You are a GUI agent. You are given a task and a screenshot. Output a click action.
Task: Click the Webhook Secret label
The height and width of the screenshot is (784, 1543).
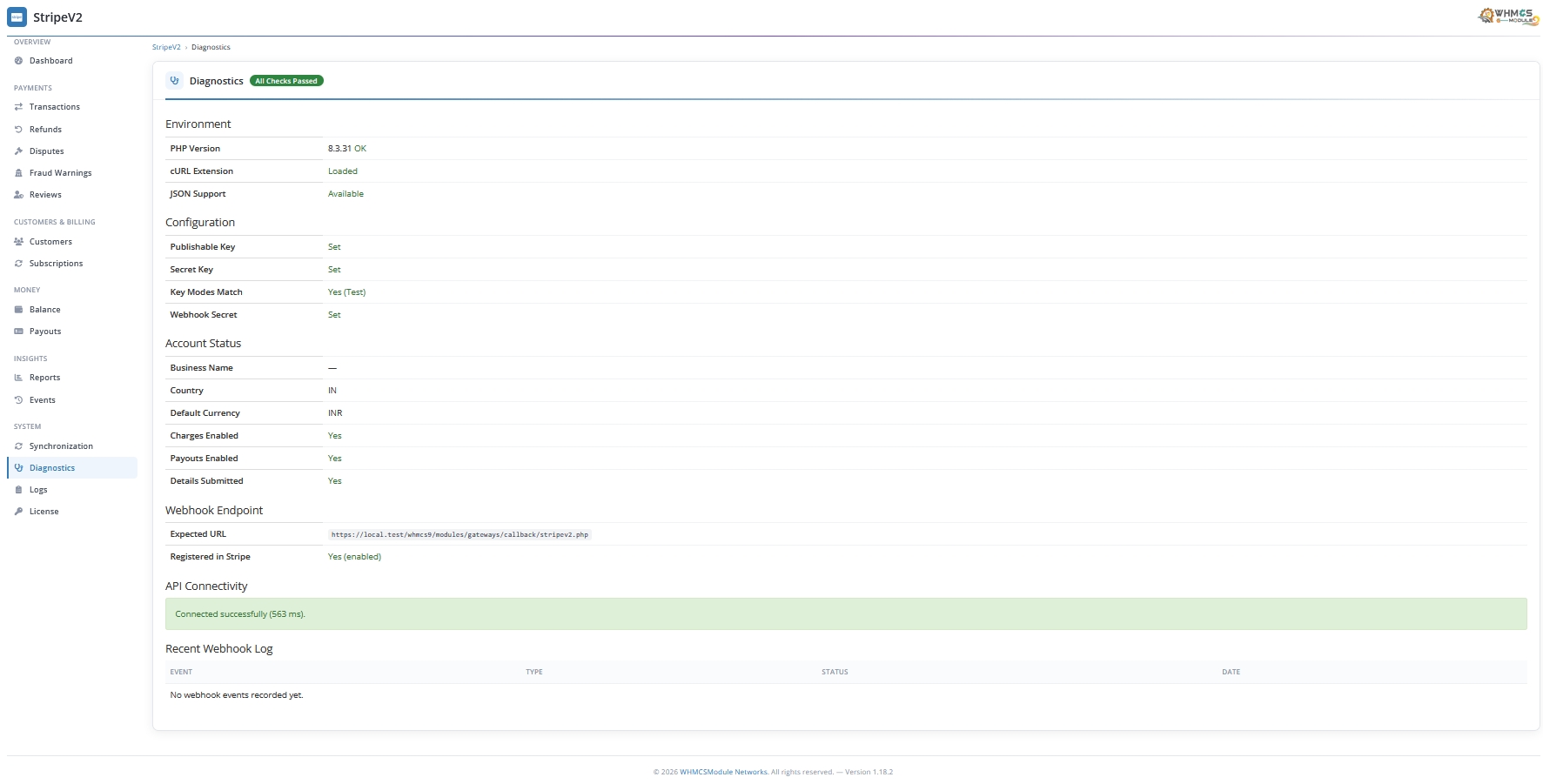coord(204,315)
